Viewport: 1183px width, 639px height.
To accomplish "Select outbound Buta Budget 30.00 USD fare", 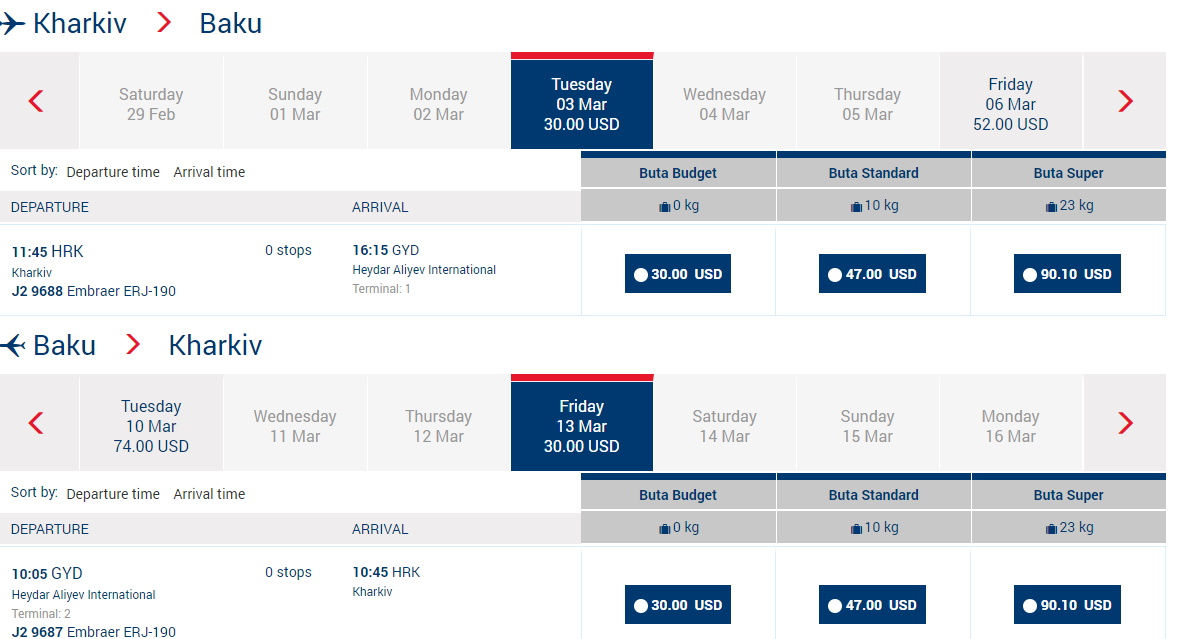I will [x=678, y=274].
